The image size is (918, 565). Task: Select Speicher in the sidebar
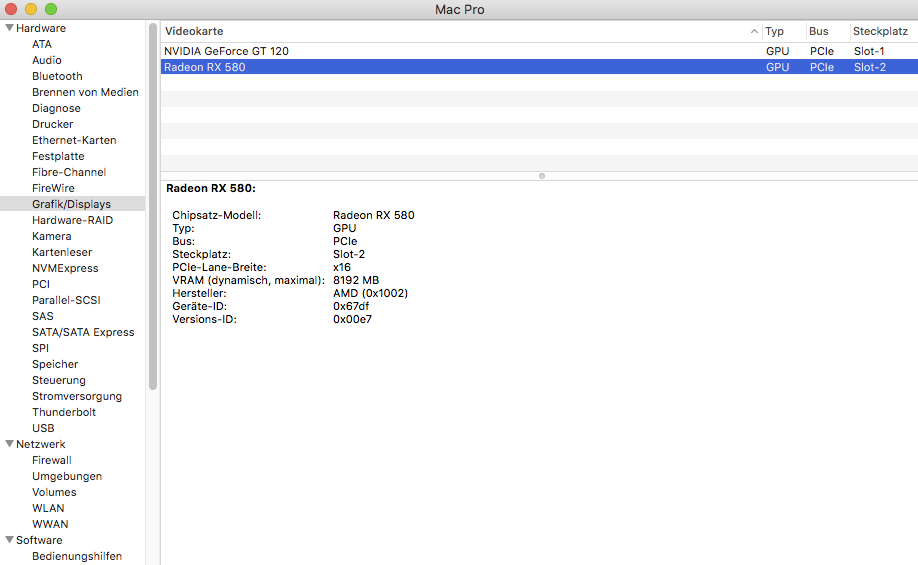click(55, 364)
